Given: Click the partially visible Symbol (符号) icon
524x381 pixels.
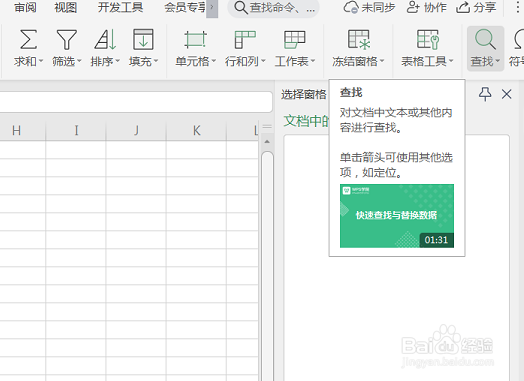Looking at the screenshot, I should tap(519, 39).
